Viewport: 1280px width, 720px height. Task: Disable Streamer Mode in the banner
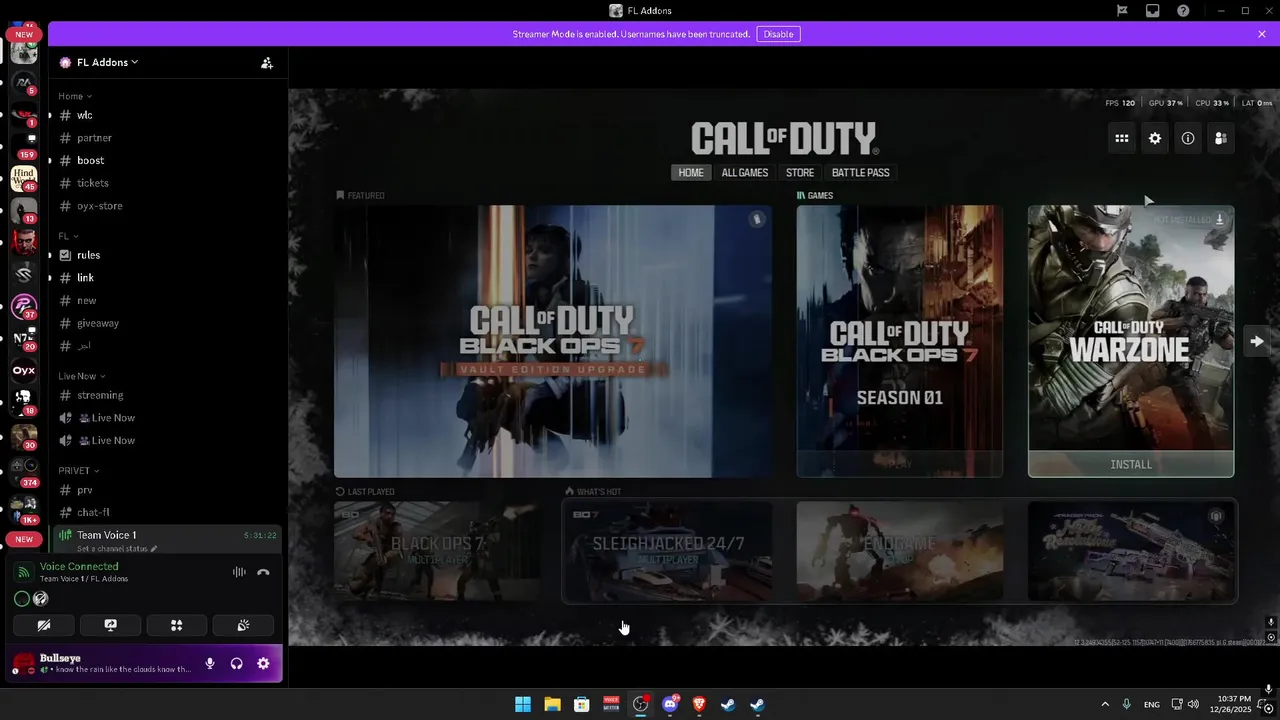(778, 34)
